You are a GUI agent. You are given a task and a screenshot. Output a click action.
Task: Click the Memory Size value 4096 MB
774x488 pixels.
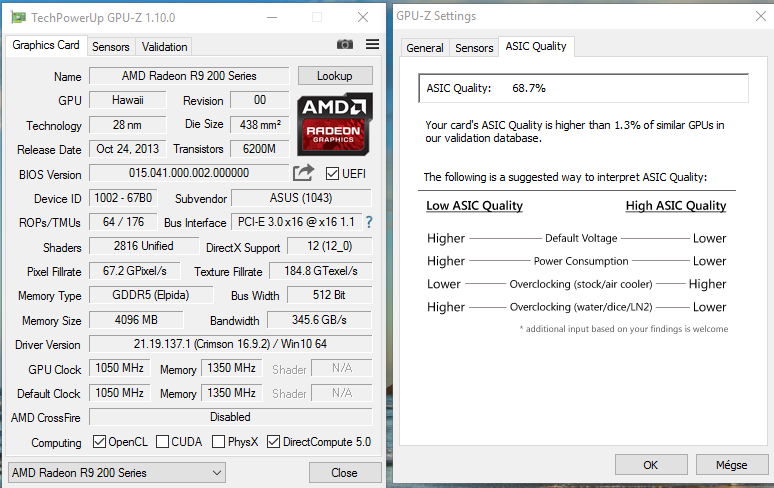pos(136,320)
